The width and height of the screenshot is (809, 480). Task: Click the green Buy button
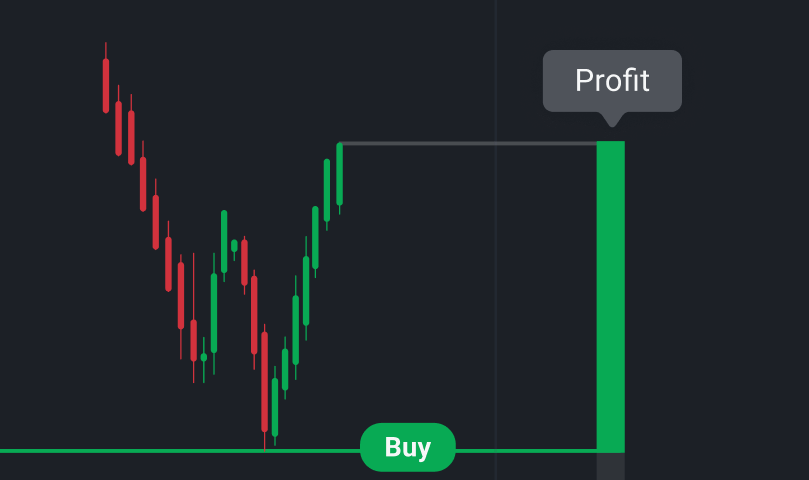tap(407, 447)
